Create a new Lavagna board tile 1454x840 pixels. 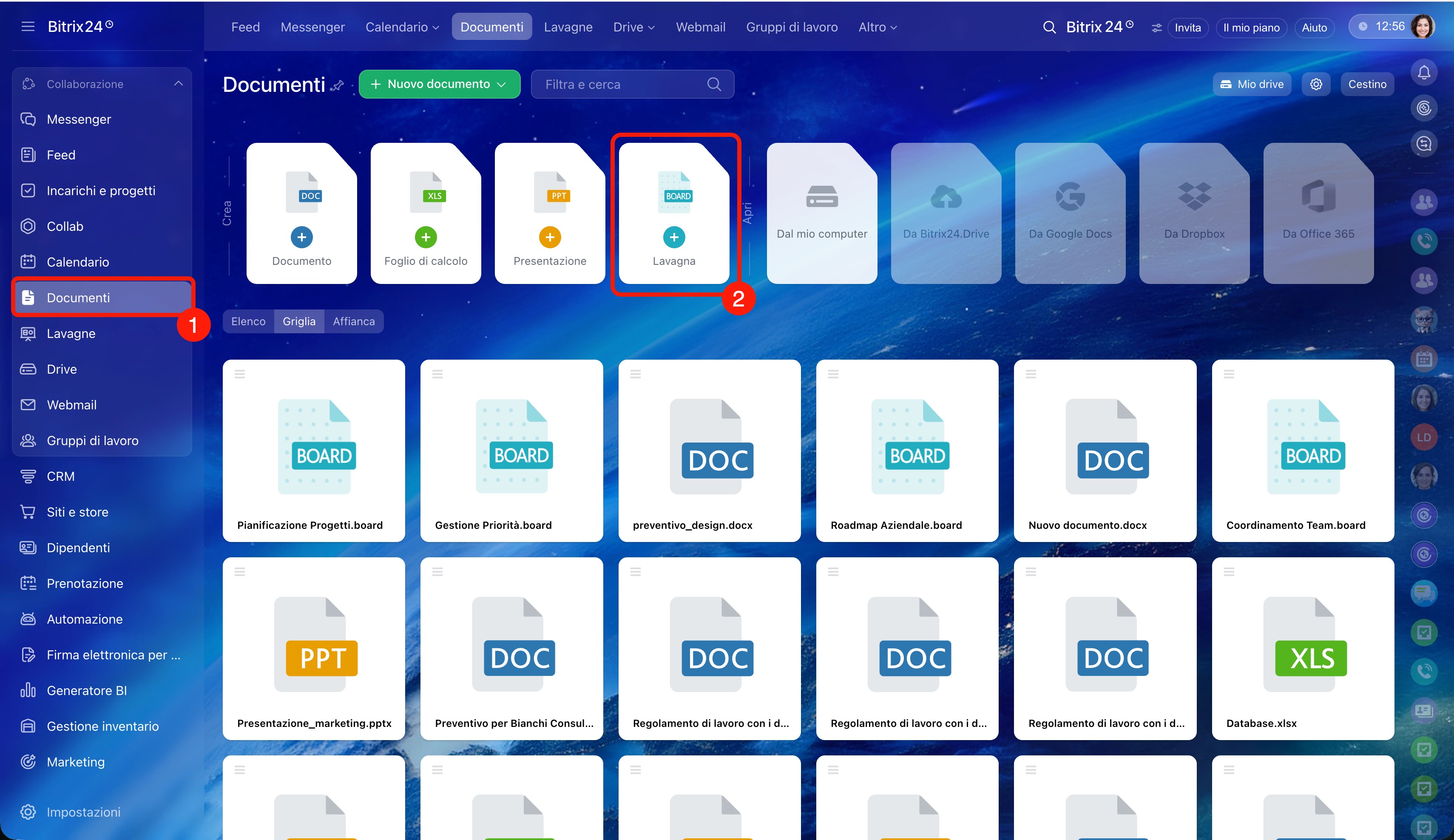coord(674,213)
